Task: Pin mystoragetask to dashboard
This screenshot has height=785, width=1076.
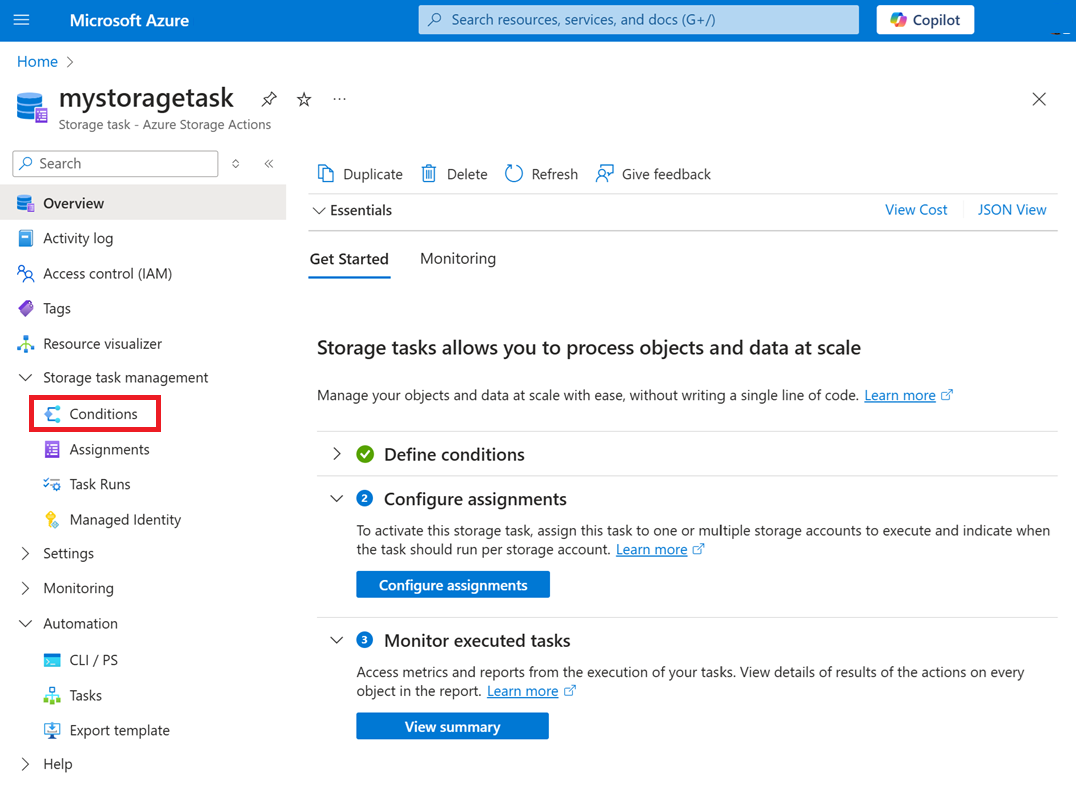Action: [x=269, y=99]
